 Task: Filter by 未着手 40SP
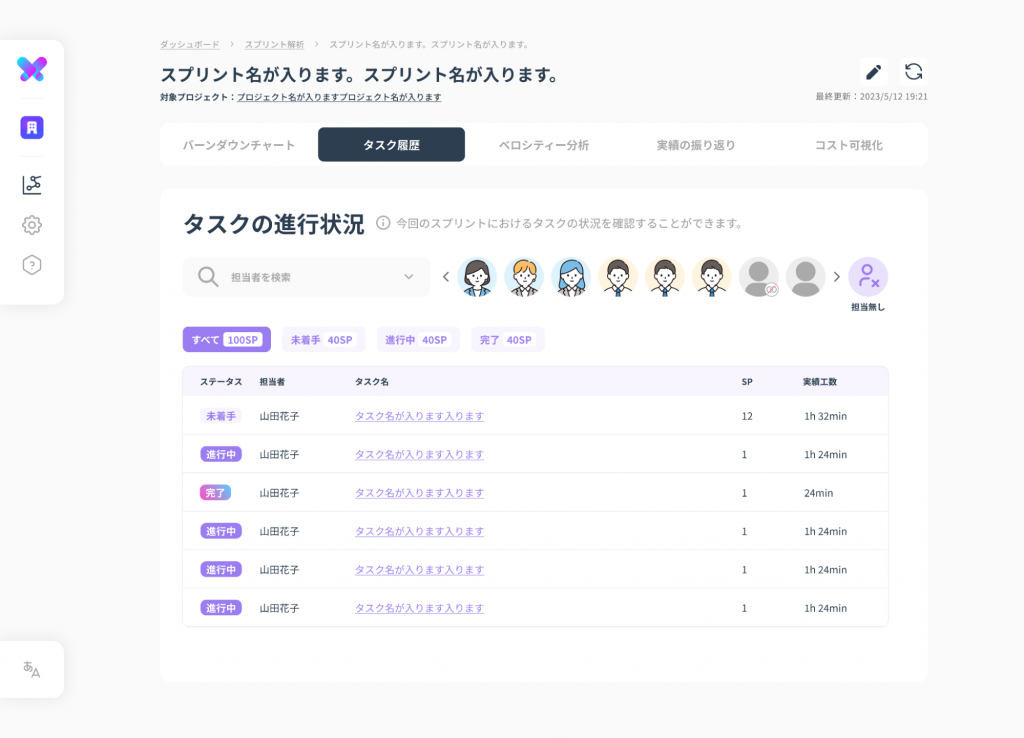click(x=322, y=340)
